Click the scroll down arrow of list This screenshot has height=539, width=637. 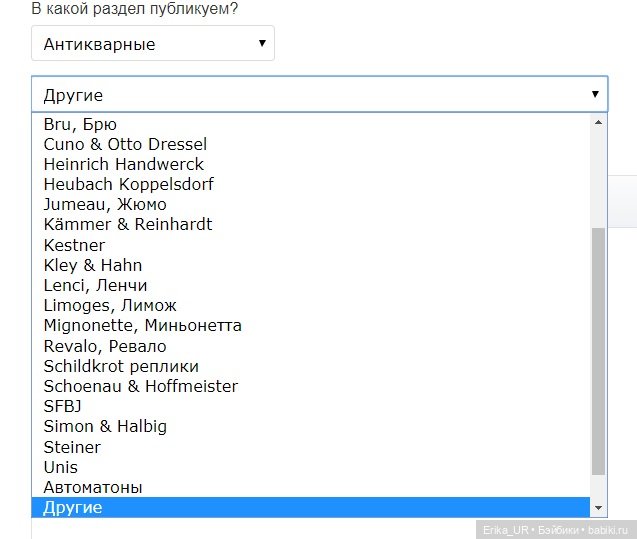click(x=598, y=508)
